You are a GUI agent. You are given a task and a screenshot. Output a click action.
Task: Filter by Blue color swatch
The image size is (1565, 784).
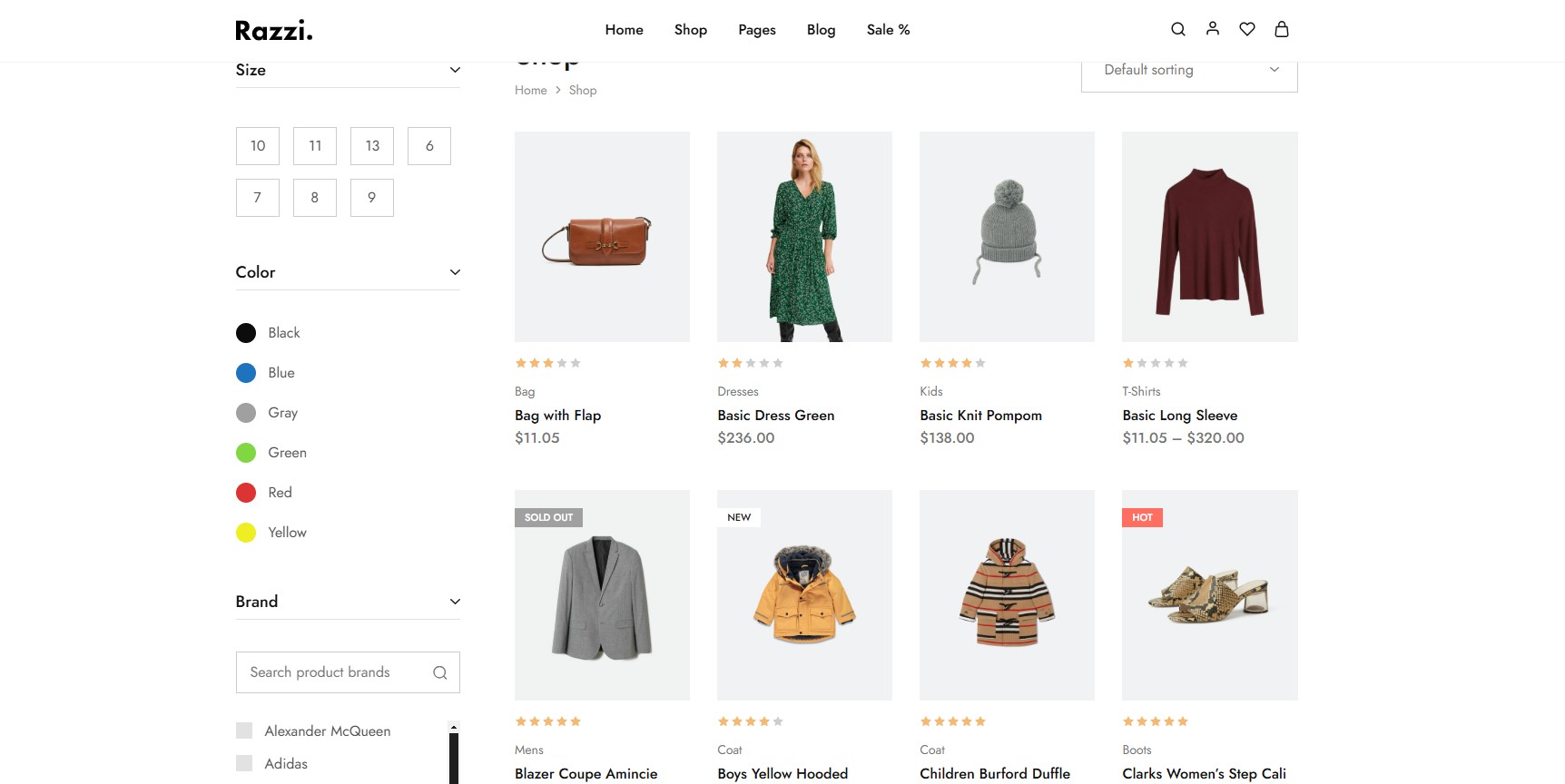(246, 373)
